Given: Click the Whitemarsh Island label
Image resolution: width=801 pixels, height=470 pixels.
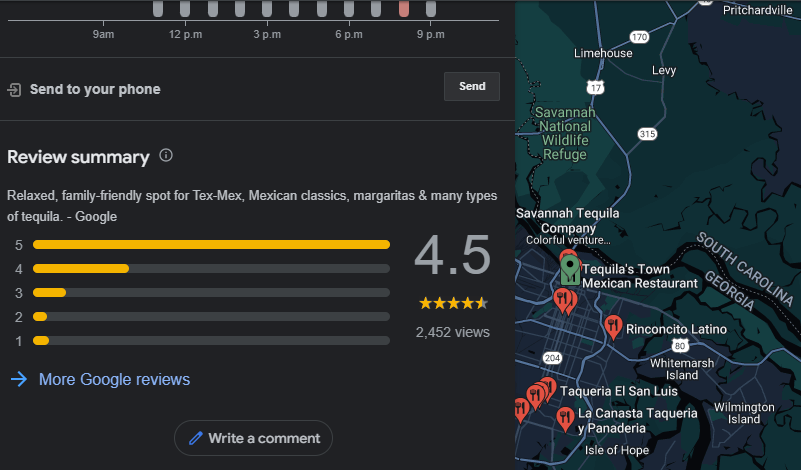Looking at the screenshot, I should tap(682, 369).
